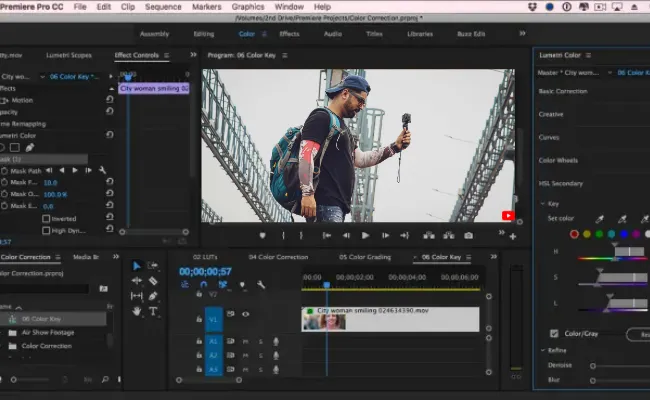650x400 pixels.
Task: Select the Hand tool
Action: (x=136, y=311)
